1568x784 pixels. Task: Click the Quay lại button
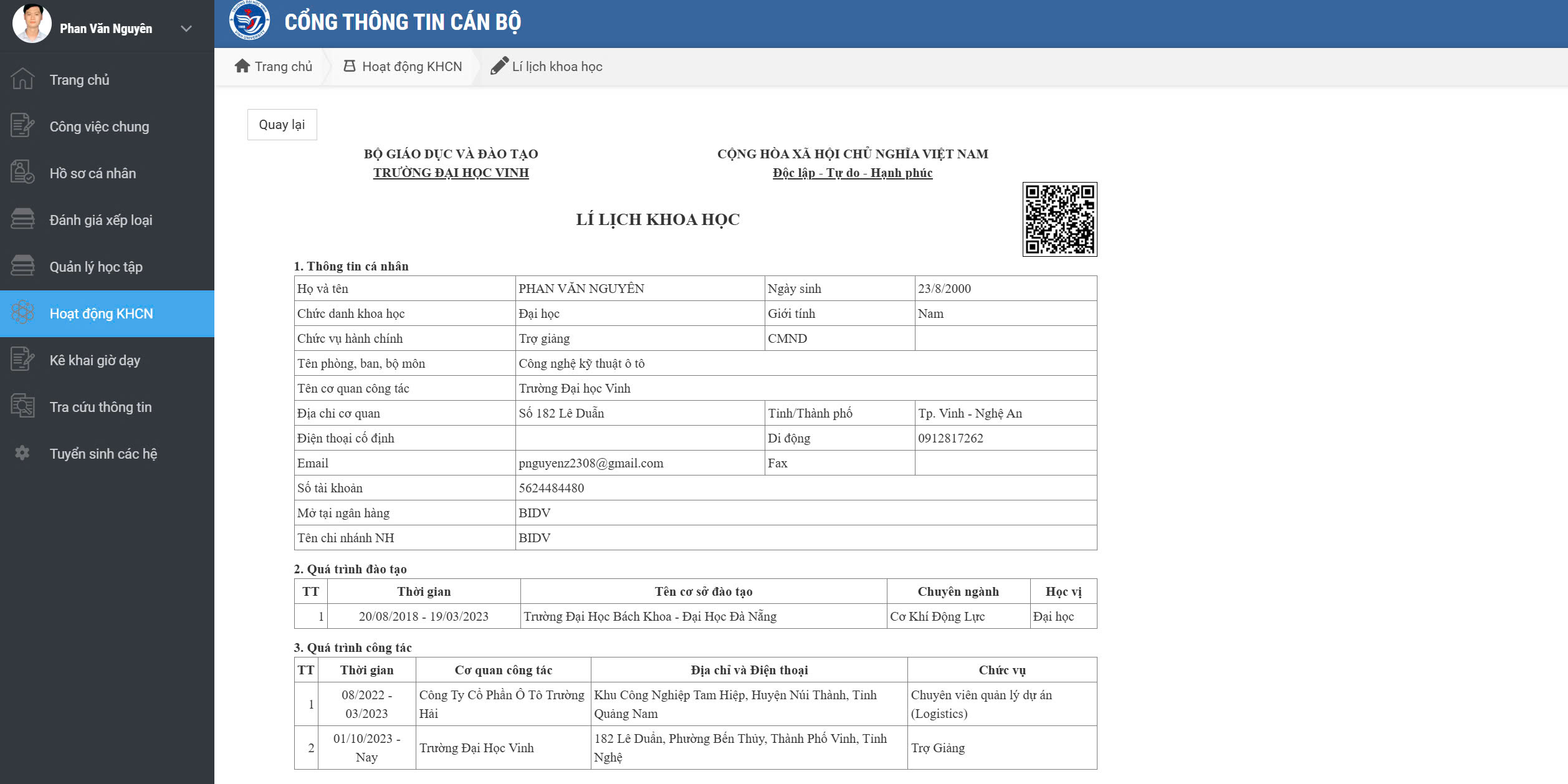coord(282,125)
